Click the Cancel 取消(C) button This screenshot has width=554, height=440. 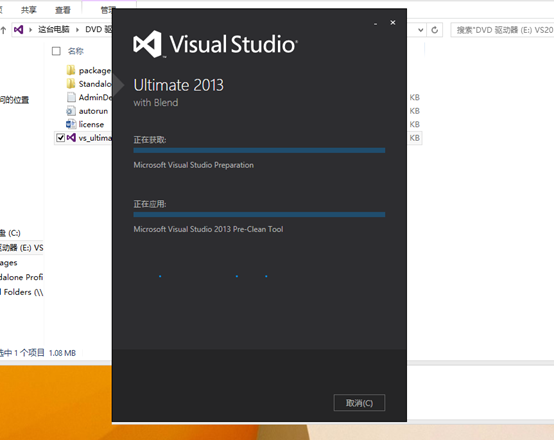(x=359, y=403)
